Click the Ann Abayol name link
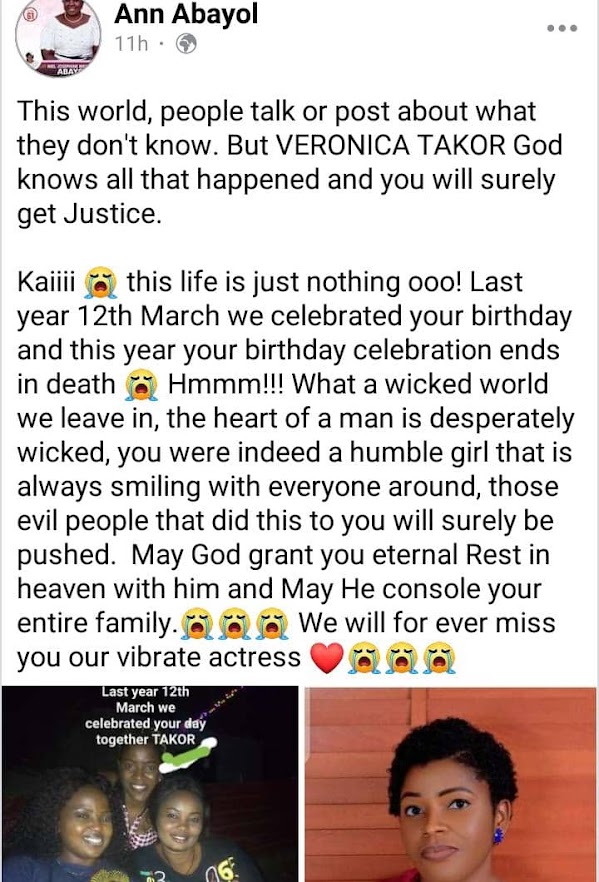The height and width of the screenshot is (882, 599). pos(186,14)
